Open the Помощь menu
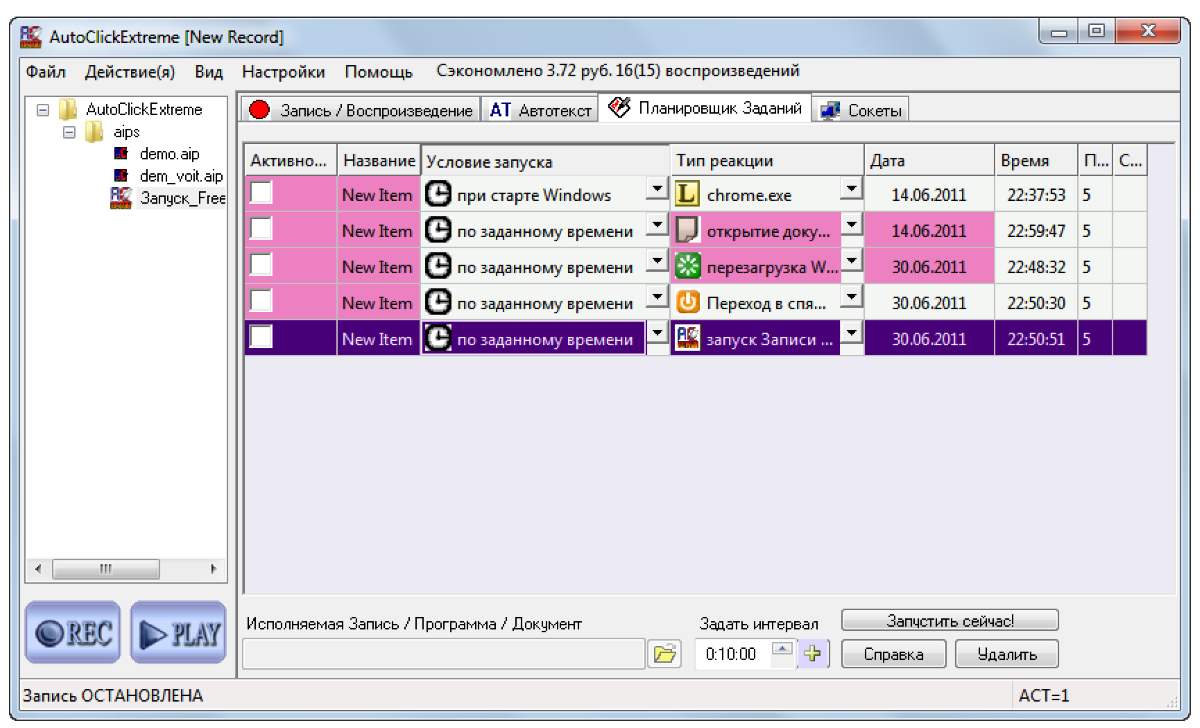1200x728 pixels. click(379, 72)
